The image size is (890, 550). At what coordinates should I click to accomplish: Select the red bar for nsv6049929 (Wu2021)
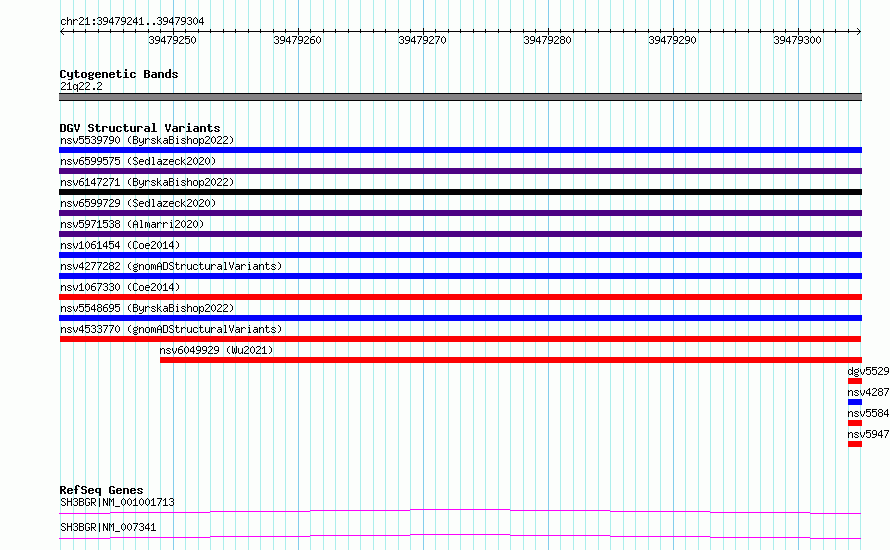pyautogui.click(x=511, y=360)
